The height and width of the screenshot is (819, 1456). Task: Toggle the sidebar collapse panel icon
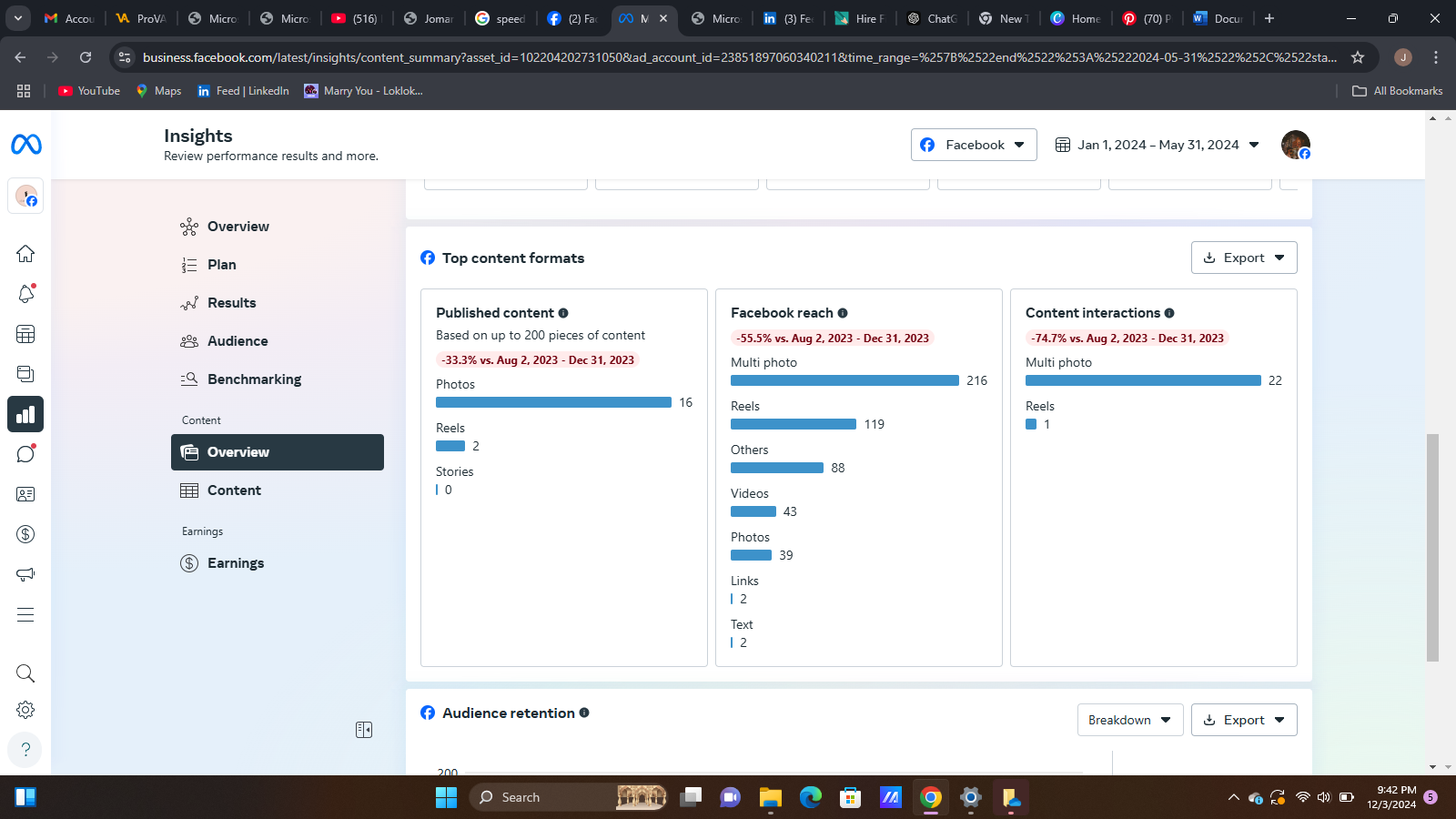pos(364,730)
